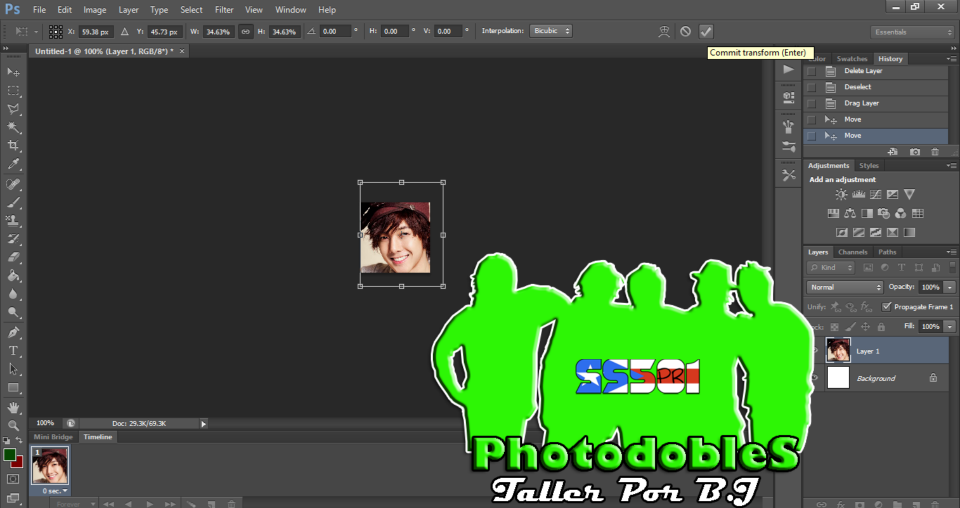Open the Opacity slider arrow
Screen dimensions: 960x508
click(950, 287)
